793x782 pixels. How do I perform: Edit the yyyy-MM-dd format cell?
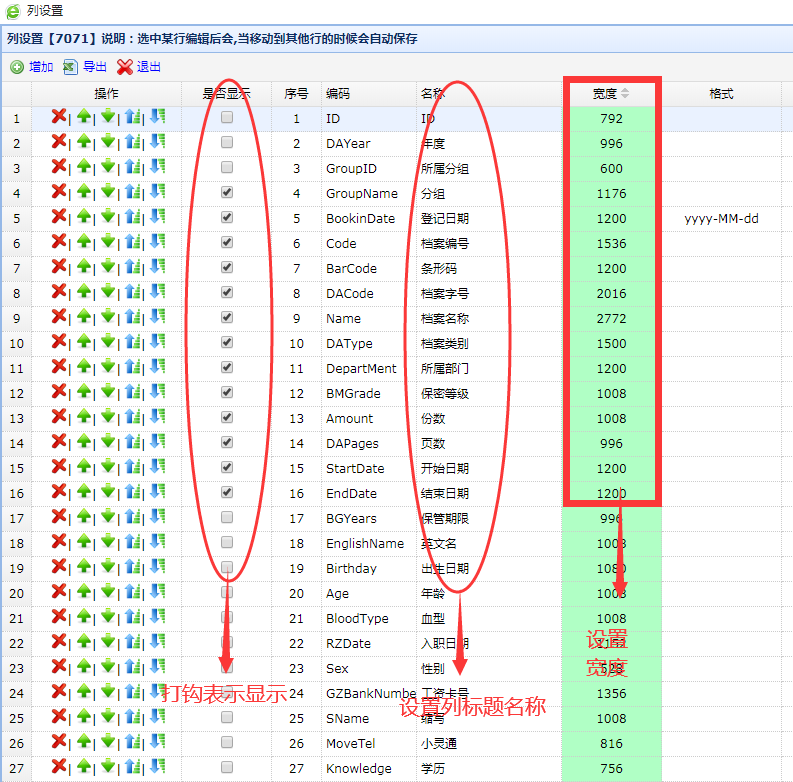point(721,218)
